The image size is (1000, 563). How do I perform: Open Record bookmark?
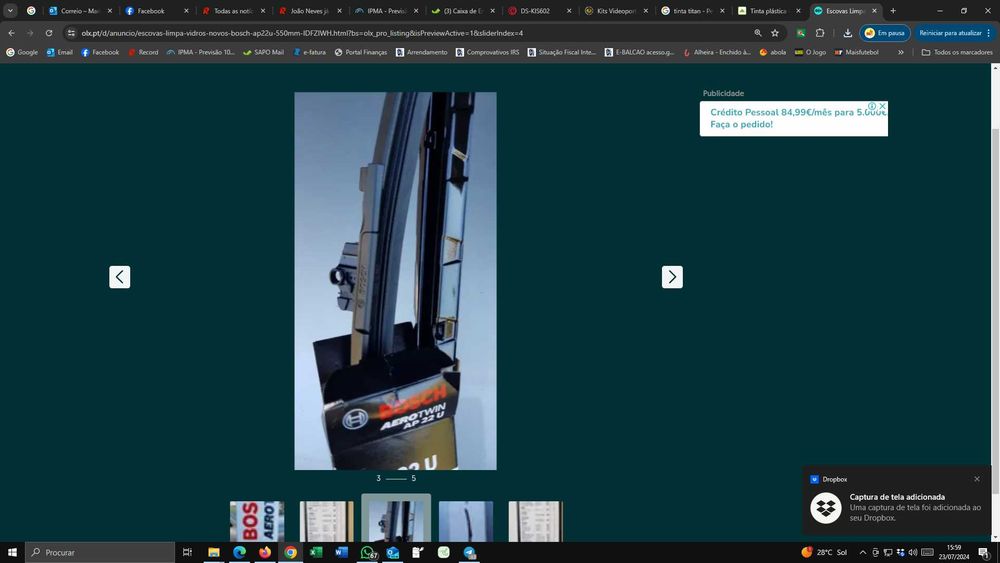143,52
